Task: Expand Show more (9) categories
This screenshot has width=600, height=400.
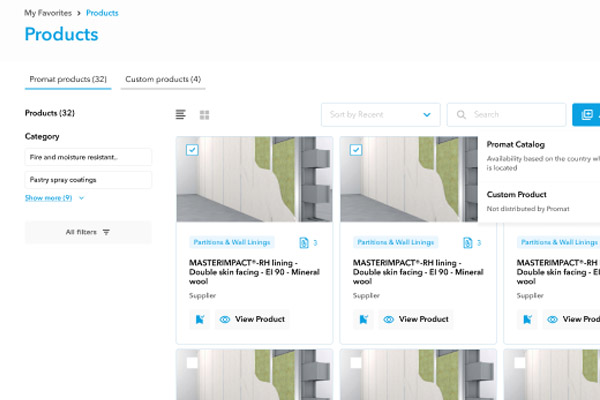Action: pyautogui.click(x=54, y=198)
